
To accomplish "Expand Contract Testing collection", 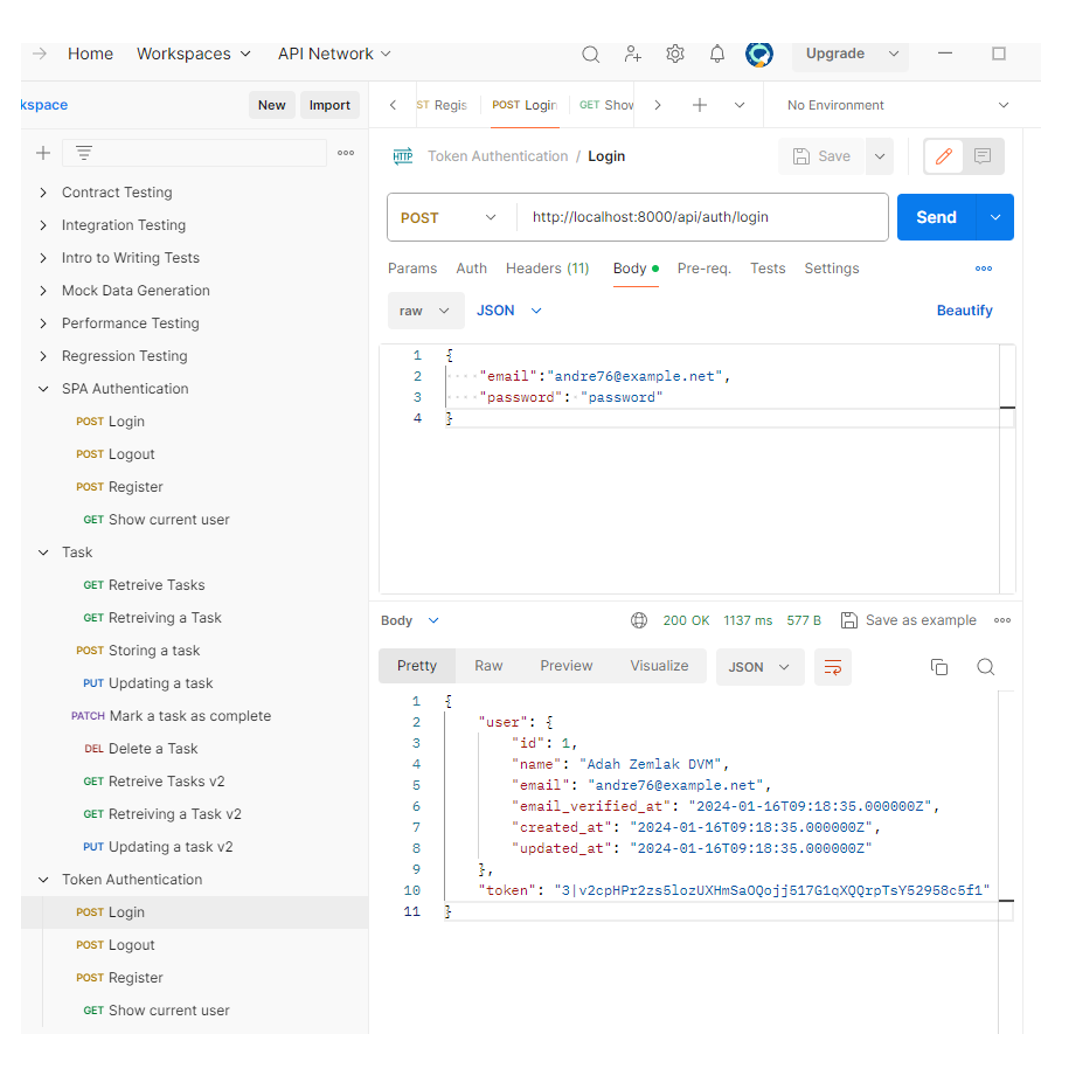I will (x=43, y=193).
